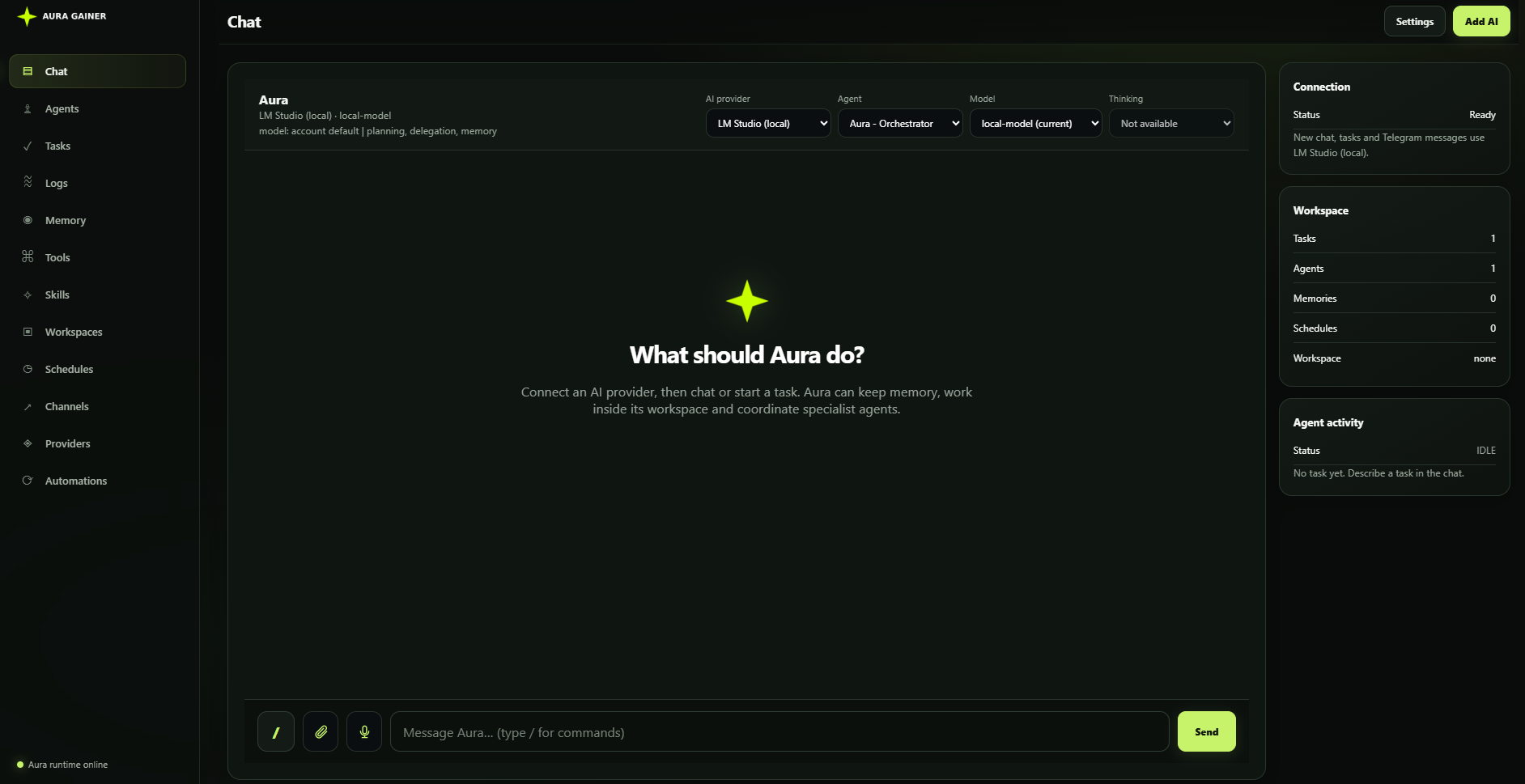Navigate to the Providers section
This screenshot has height=784, width=1525.
97,443
